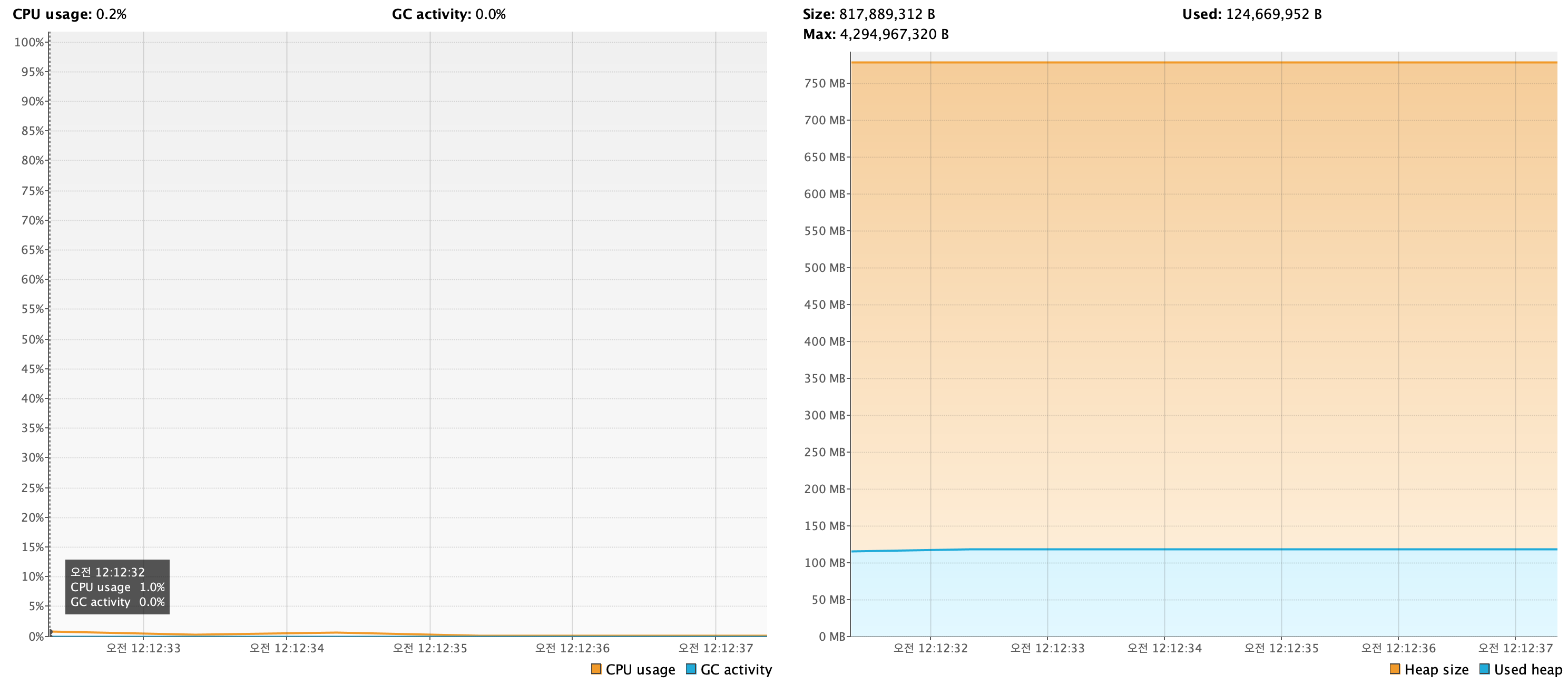This screenshot has width=1568, height=685.
Task: Click the 12:12:32 marker on heap timeline
Action: pos(930,648)
